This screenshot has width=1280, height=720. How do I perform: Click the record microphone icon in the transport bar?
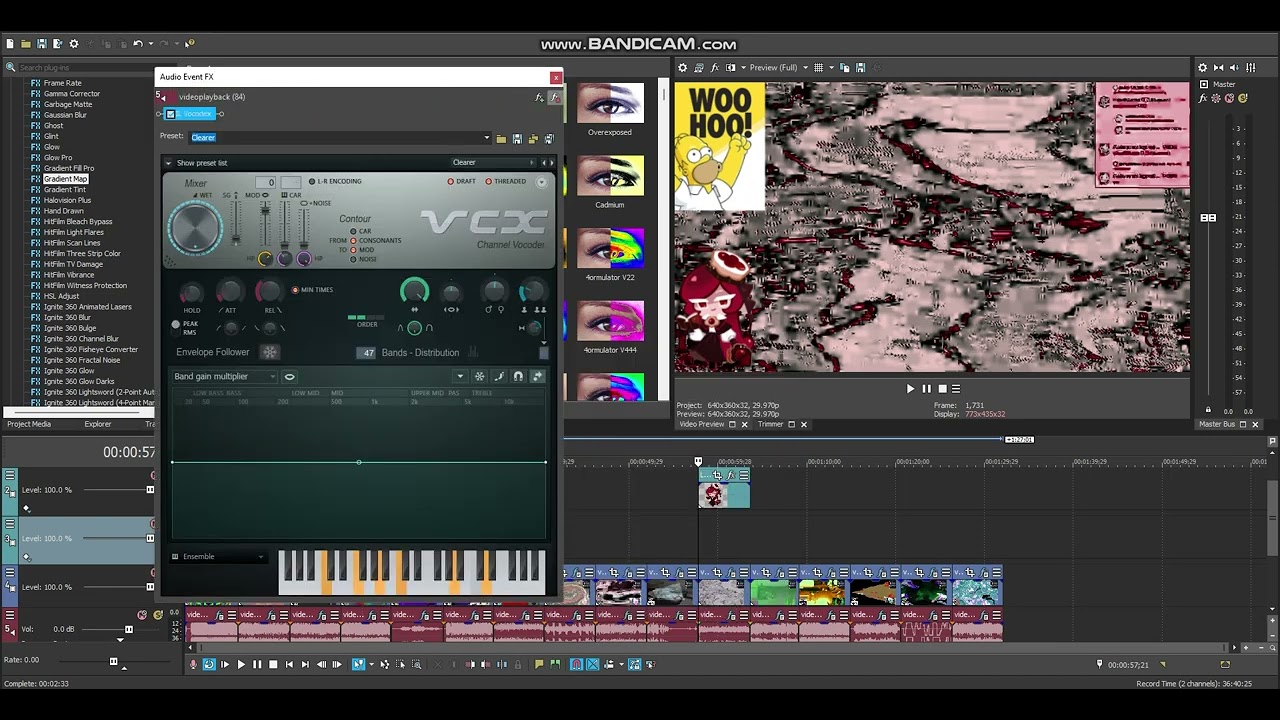pyautogui.click(x=193, y=664)
